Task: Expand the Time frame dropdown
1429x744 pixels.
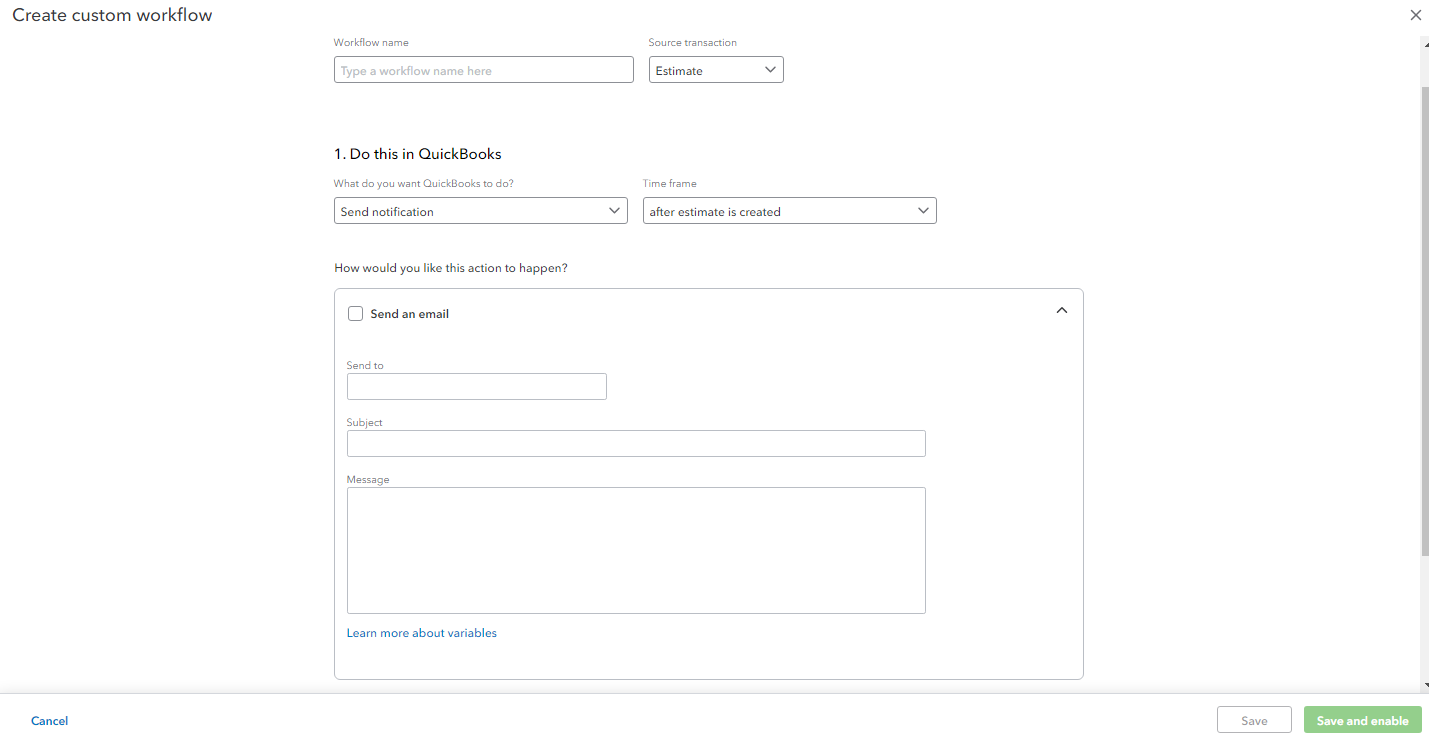Action: 789,211
